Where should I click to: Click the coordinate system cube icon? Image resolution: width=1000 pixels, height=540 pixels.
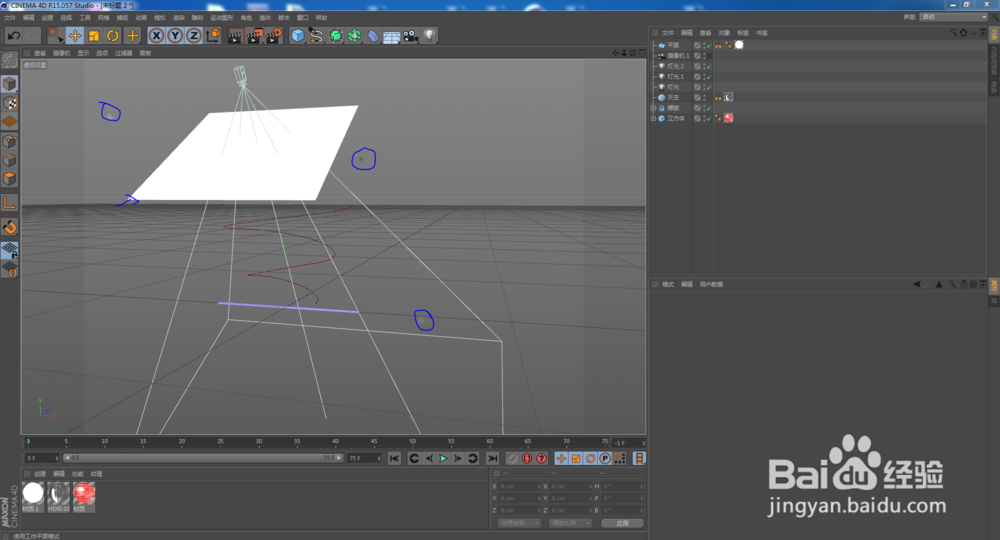[x=213, y=35]
